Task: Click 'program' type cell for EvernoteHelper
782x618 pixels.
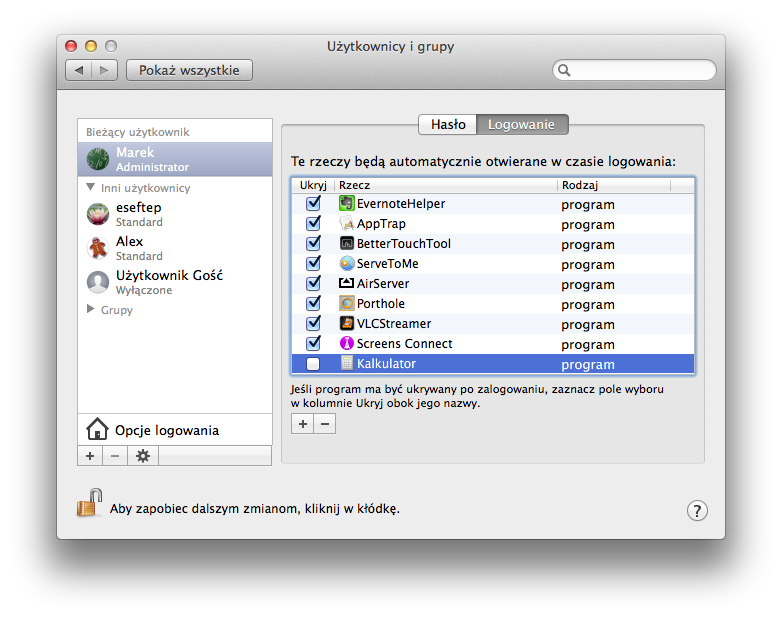Action: 587,205
